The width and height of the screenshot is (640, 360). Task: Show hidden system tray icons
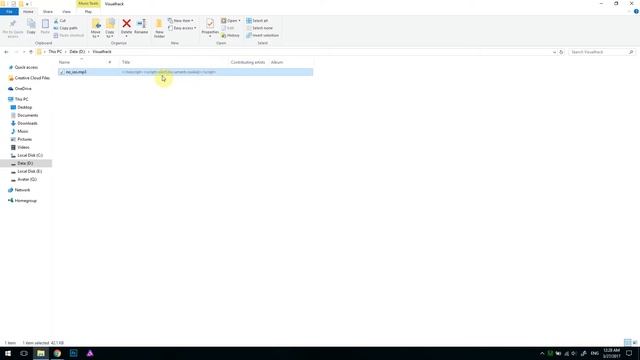tap(542, 353)
